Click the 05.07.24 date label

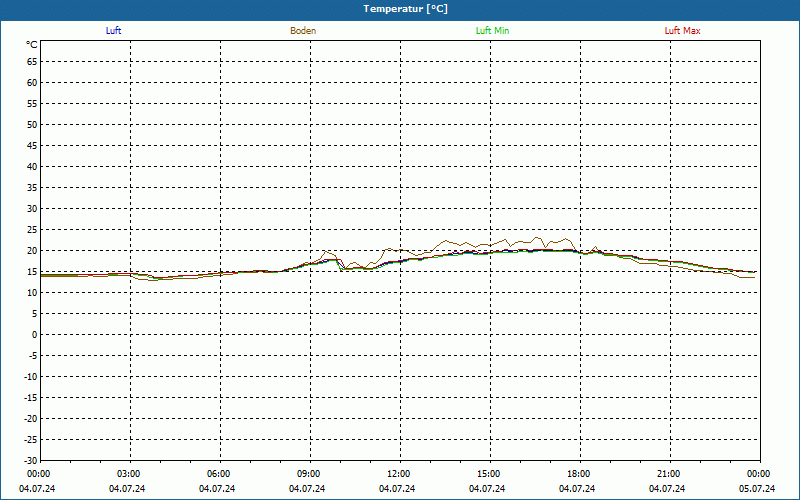757,488
